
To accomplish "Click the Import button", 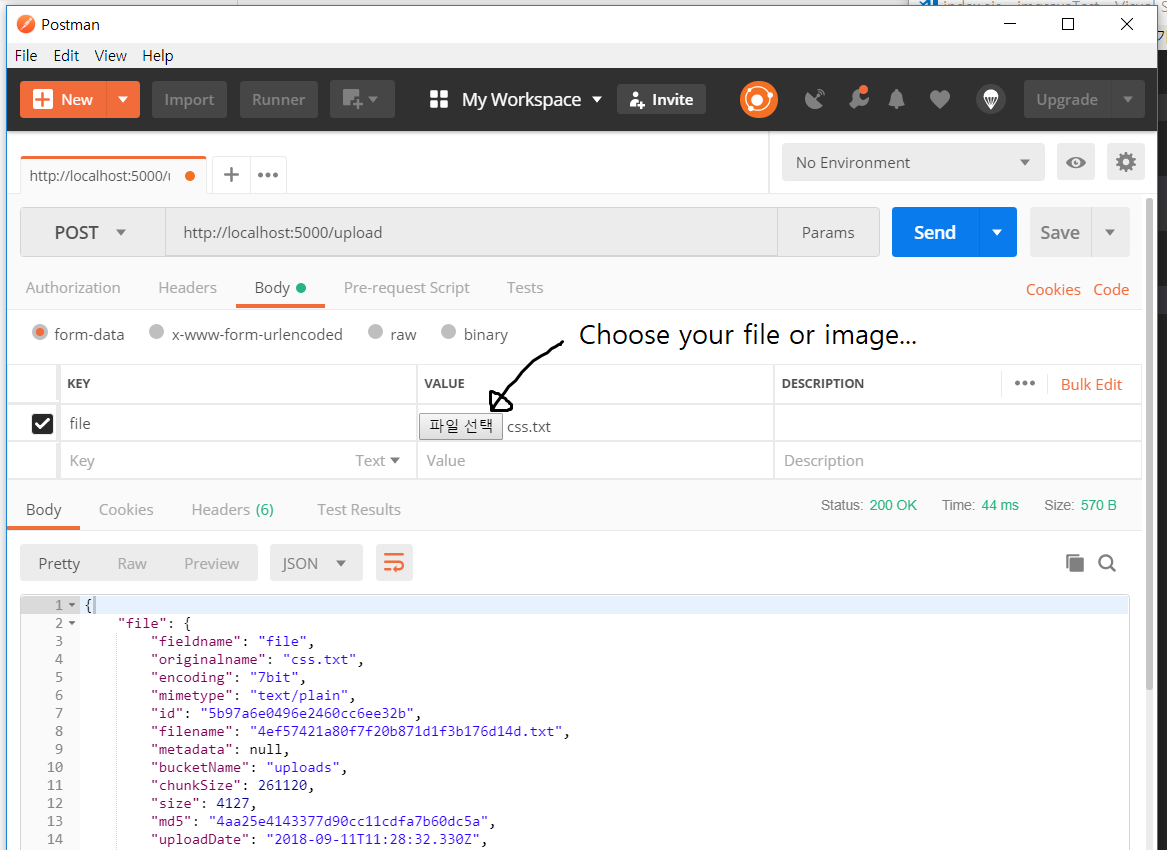I will click(x=189, y=99).
